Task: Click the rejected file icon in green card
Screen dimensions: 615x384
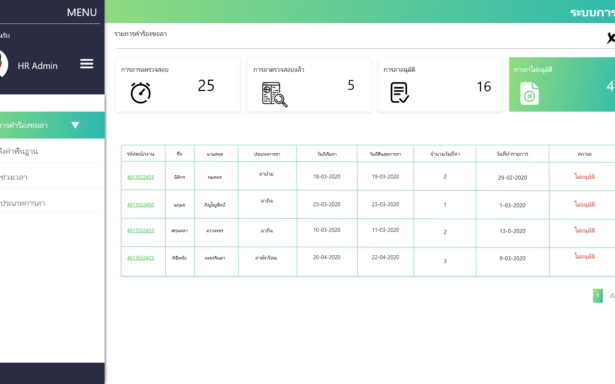Action: coord(529,93)
